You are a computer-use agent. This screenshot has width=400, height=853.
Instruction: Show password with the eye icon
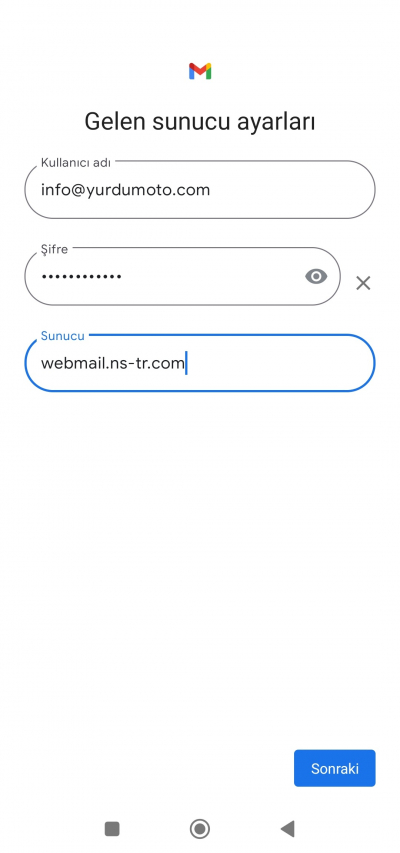[x=316, y=277]
